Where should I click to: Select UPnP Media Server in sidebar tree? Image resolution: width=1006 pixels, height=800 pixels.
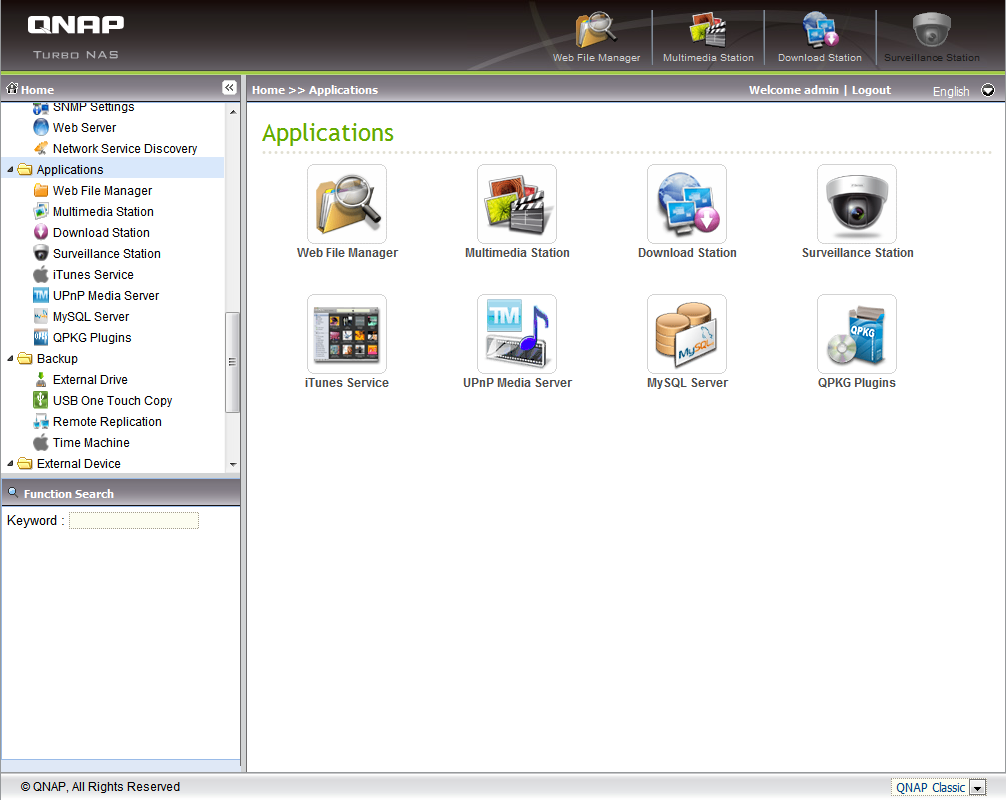[106, 296]
